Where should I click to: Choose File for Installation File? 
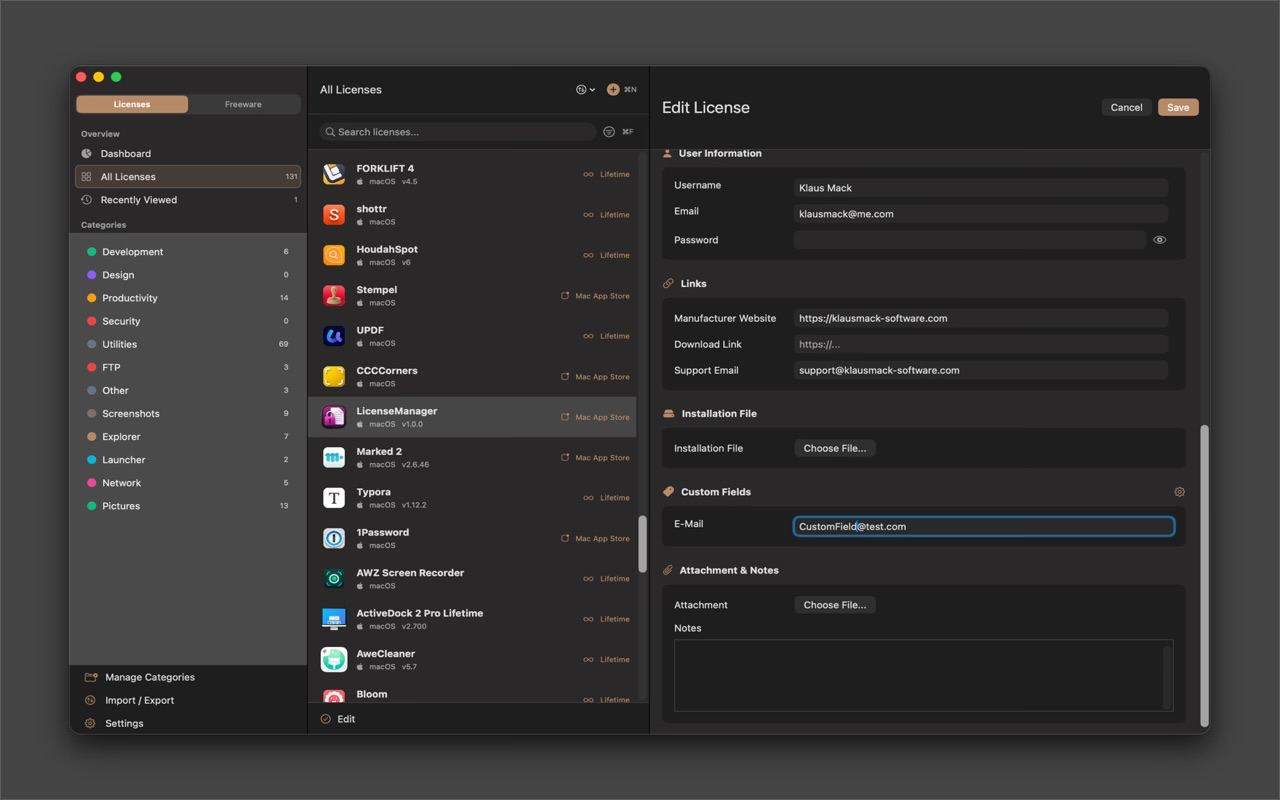click(x=835, y=448)
